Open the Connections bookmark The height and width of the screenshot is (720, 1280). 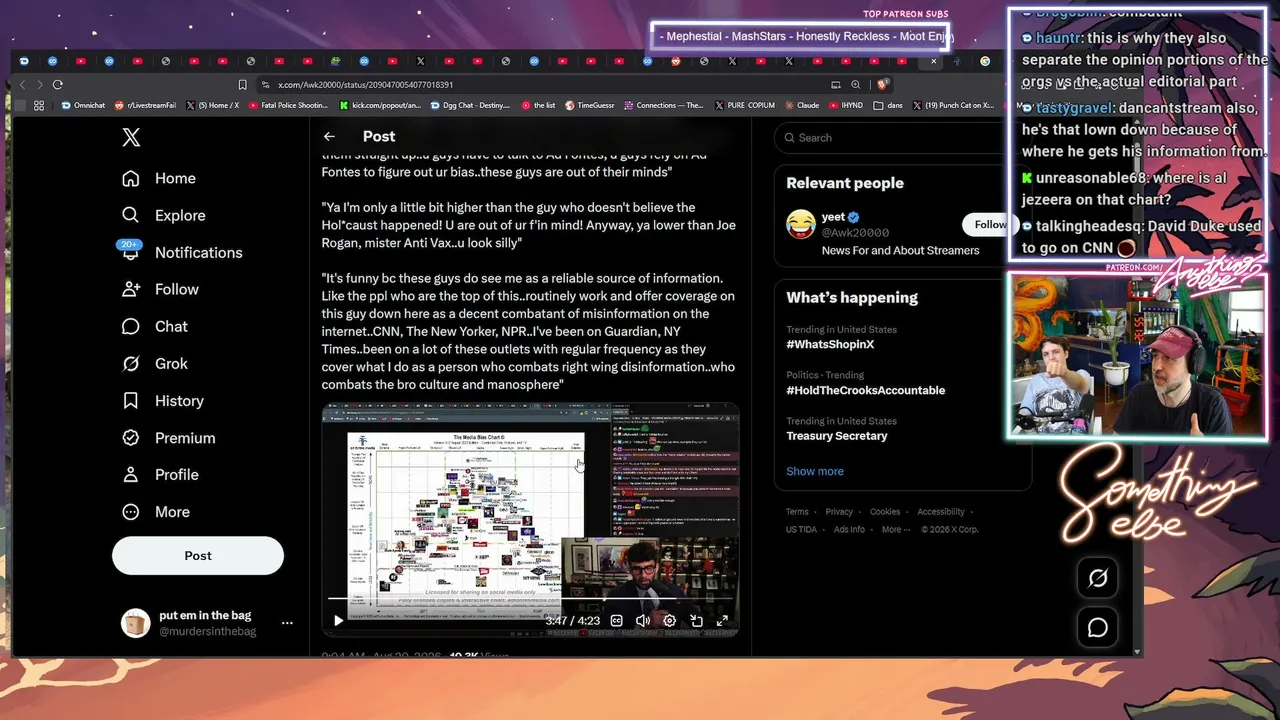pos(664,105)
